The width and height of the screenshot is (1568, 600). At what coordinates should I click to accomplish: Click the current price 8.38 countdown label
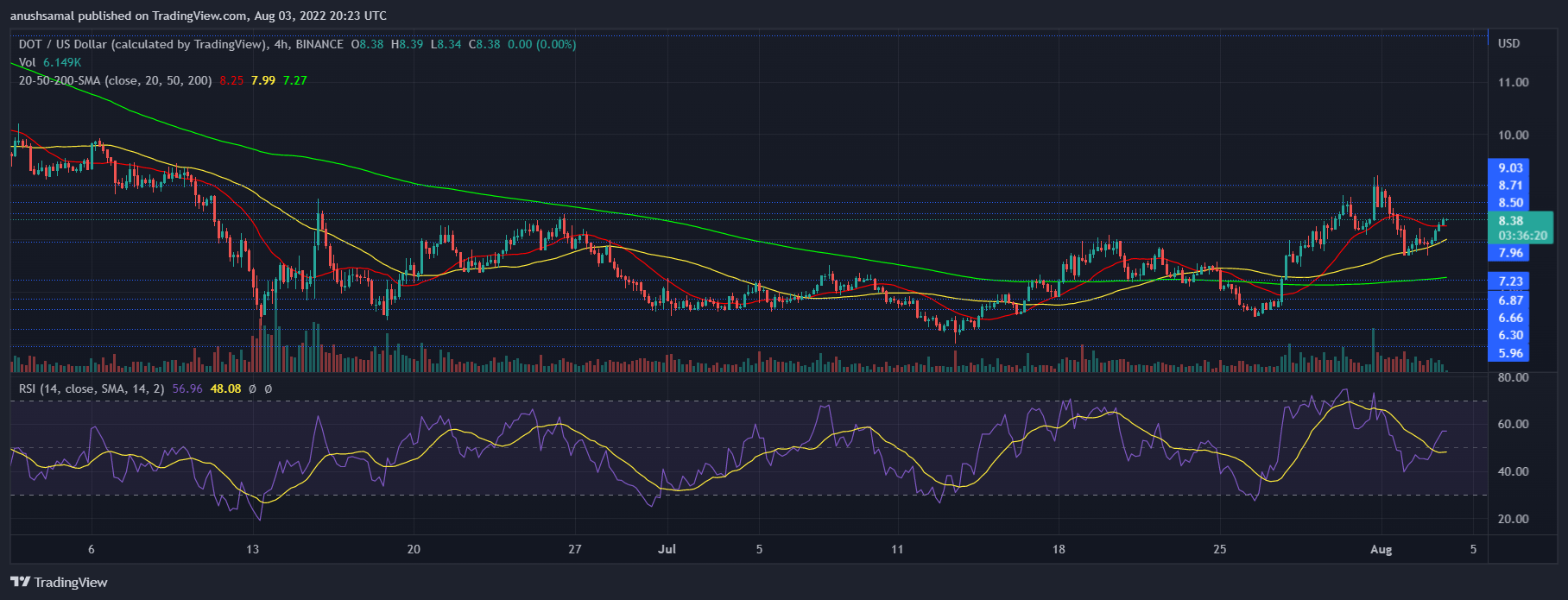coord(1522,228)
